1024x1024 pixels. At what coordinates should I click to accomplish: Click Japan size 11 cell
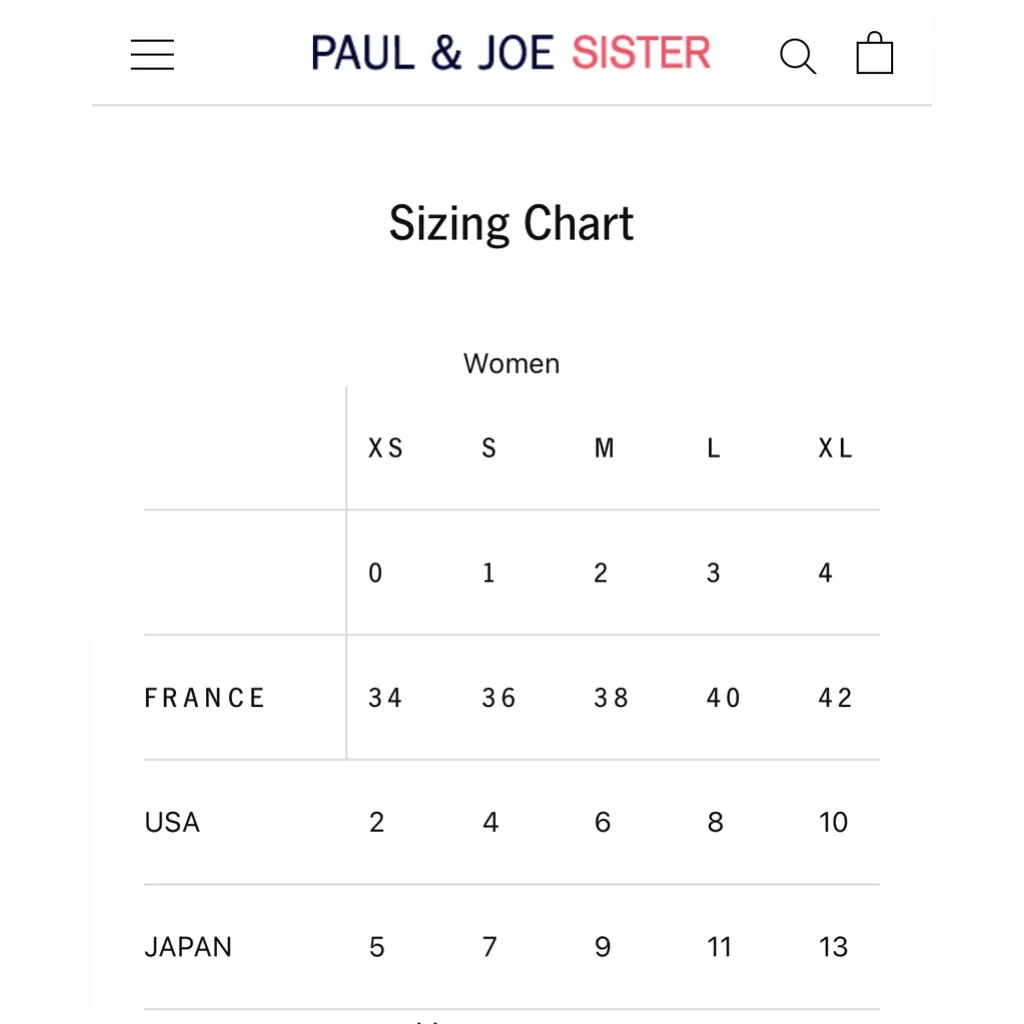click(720, 947)
